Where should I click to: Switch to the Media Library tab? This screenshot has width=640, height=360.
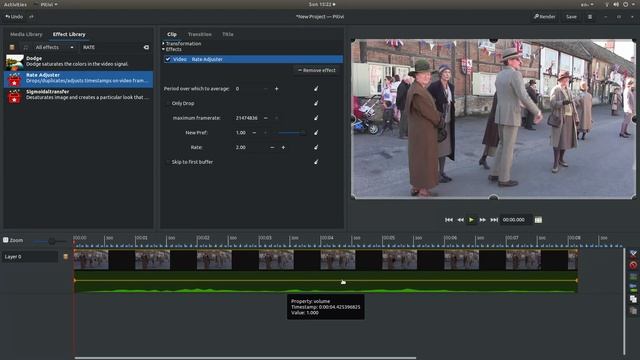(x=26, y=34)
